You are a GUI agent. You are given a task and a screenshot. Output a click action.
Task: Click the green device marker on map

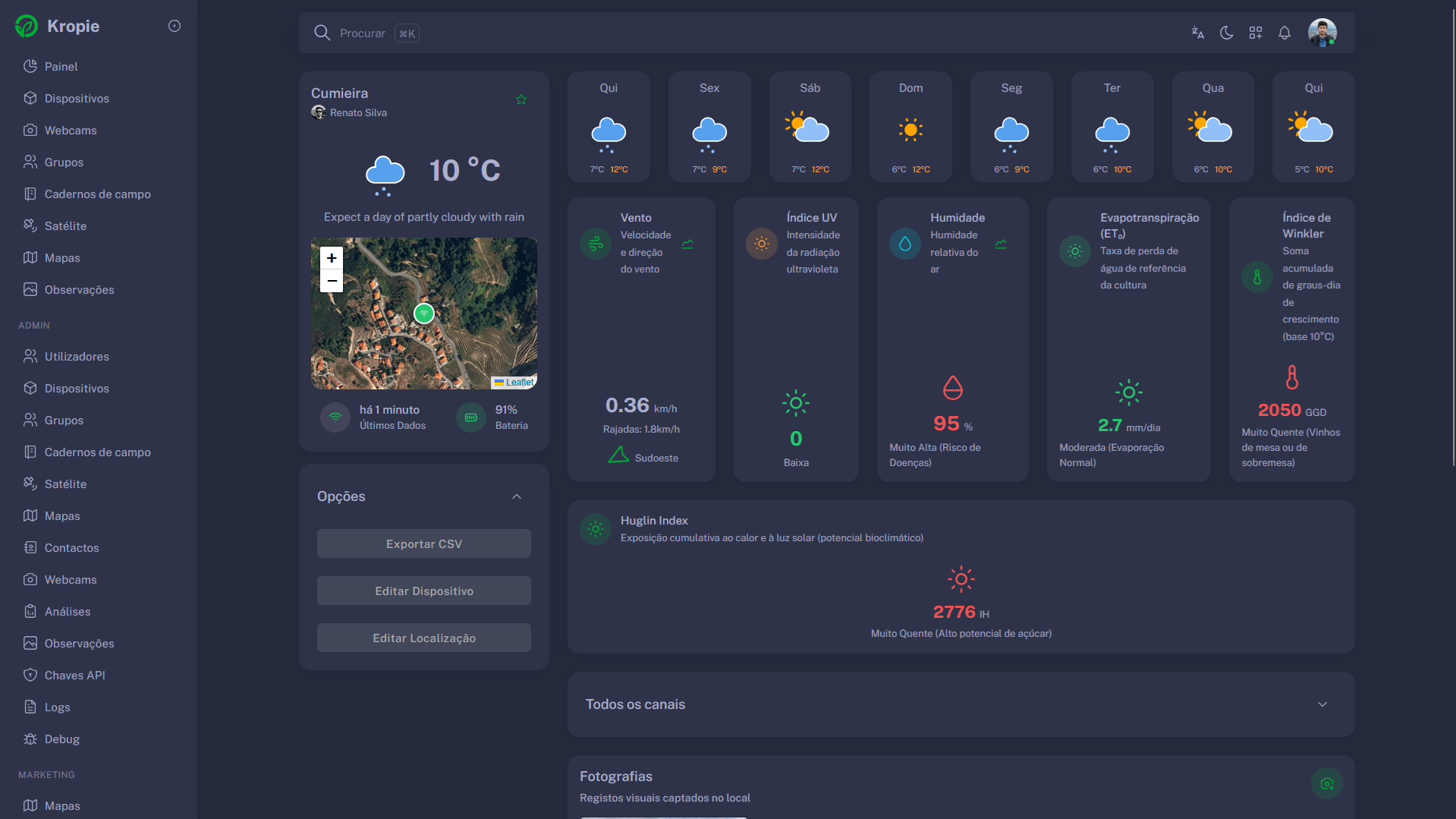(x=424, y=313)
